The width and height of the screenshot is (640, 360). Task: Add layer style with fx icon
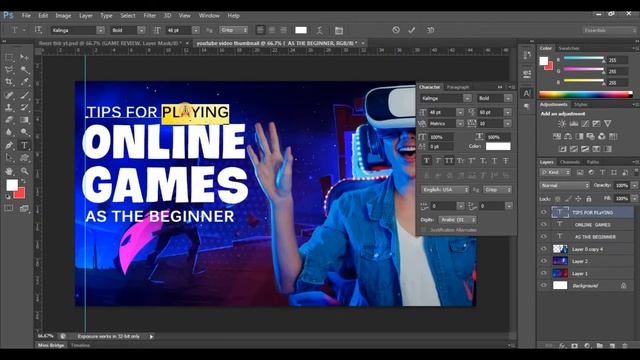click(x=562, y=346)
